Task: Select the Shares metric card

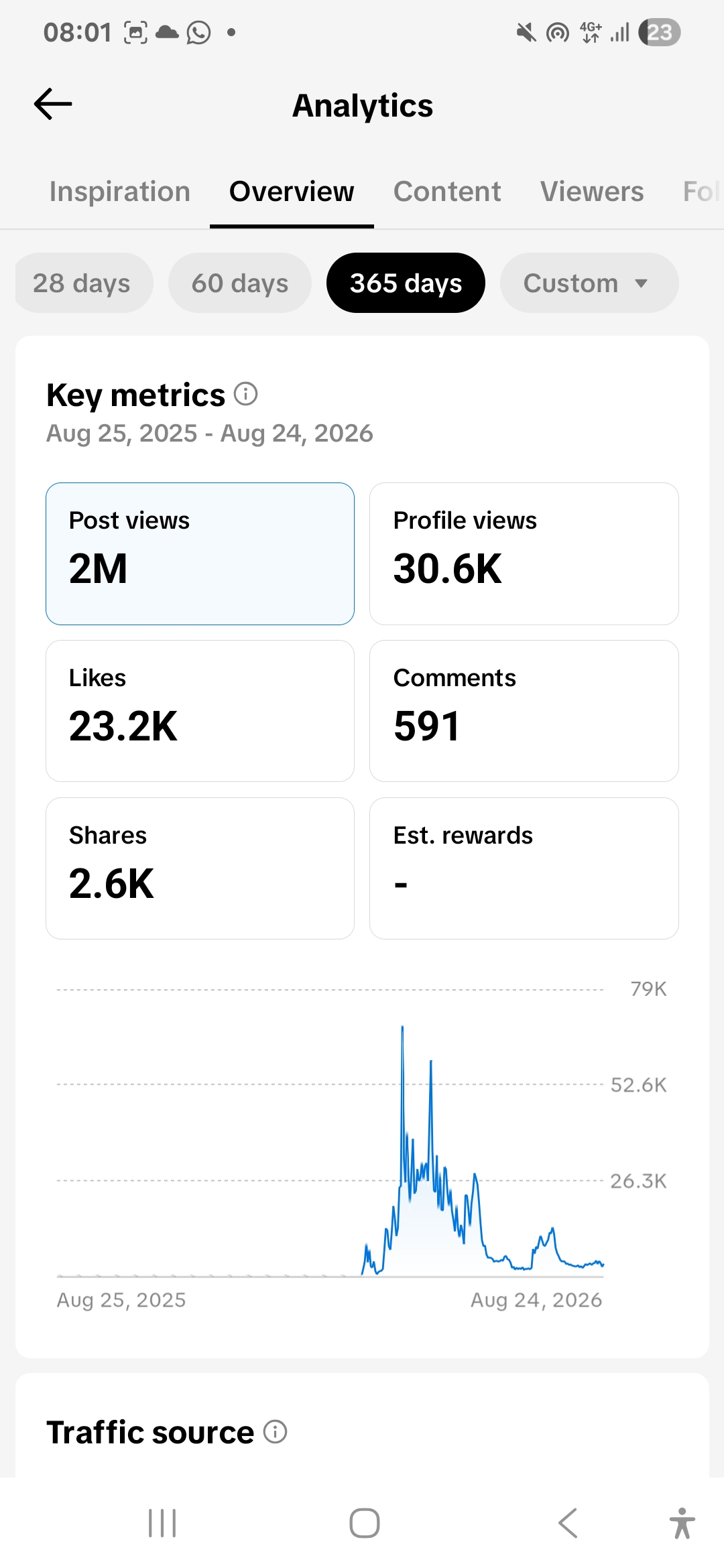Action: (x=200, y=868)
